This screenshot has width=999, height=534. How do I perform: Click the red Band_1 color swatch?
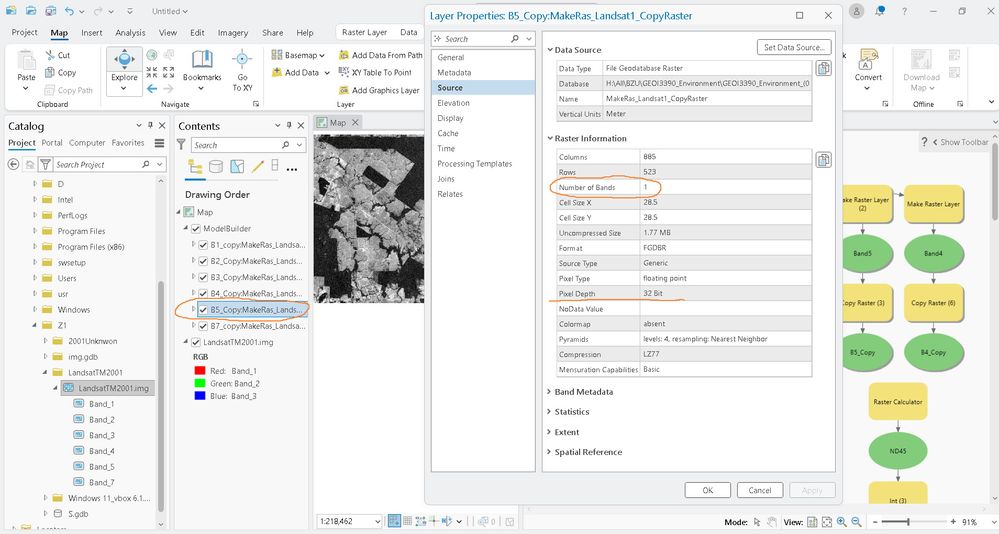click(200, 370)
